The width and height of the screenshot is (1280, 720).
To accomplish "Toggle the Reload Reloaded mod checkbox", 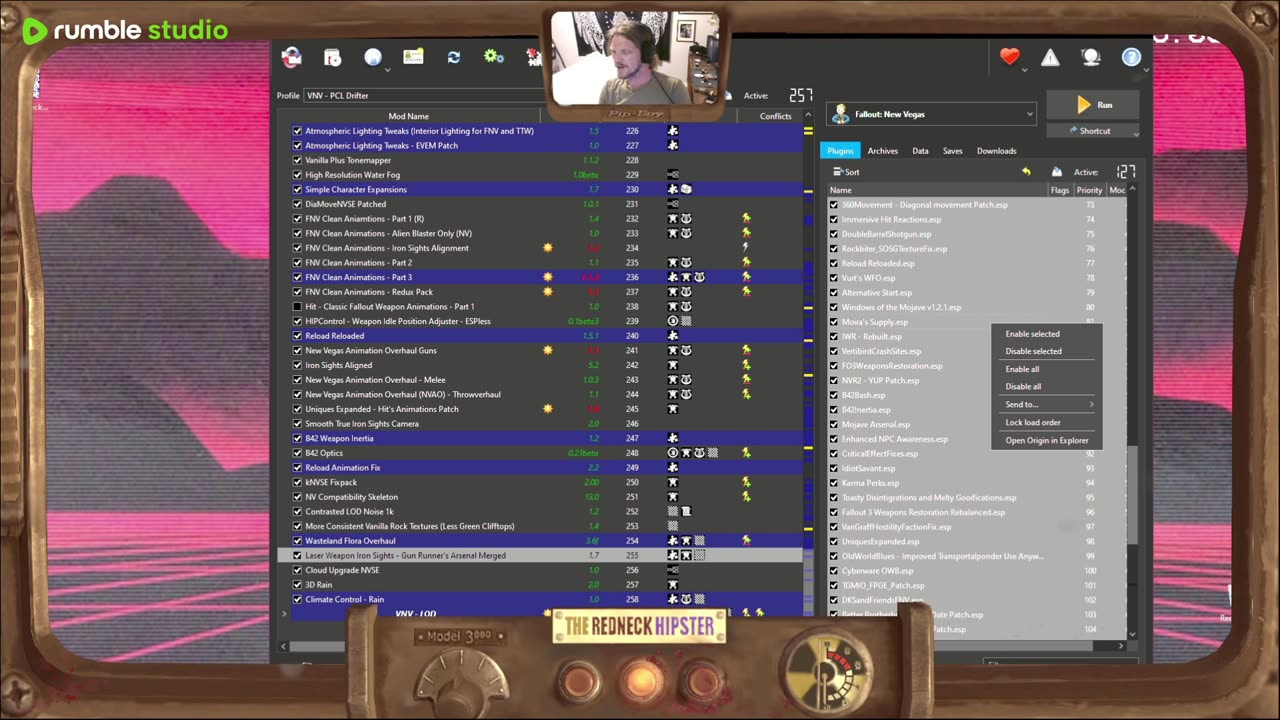I will (297, 336).
